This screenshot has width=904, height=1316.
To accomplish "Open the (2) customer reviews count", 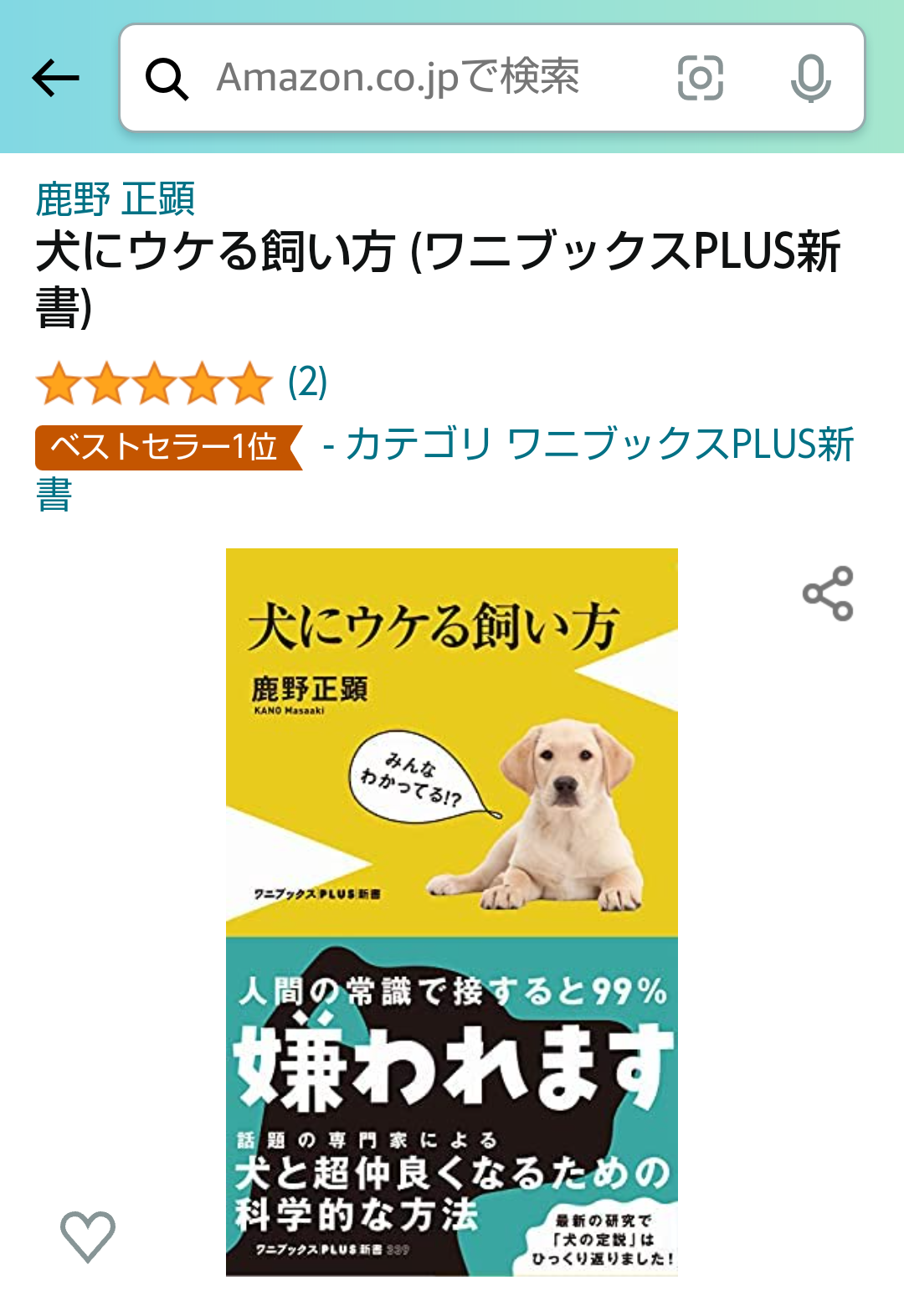I will click(x=307, y=383).
